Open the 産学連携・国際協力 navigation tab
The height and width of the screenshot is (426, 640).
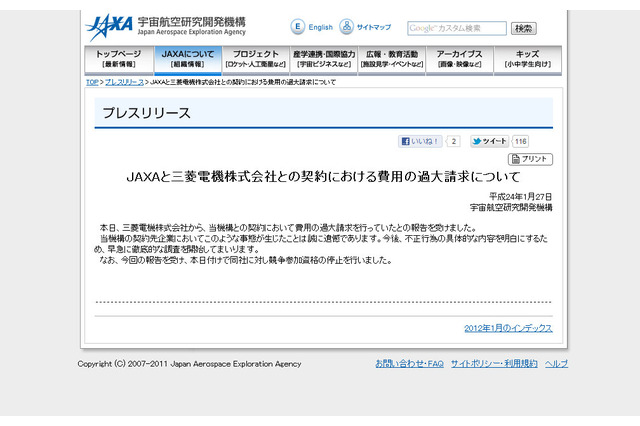coord(324,60)
